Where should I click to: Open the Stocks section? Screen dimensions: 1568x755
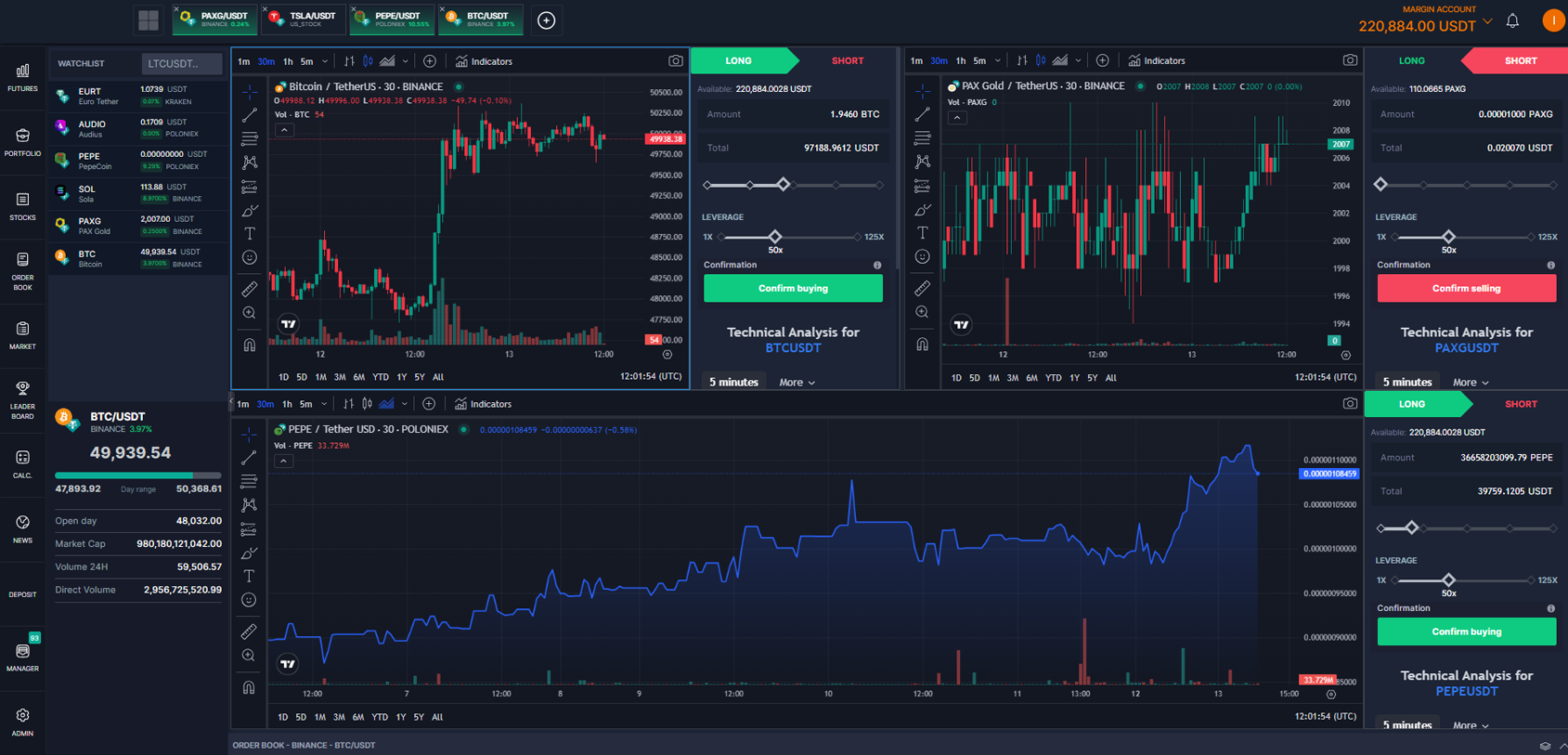click(22, 206)
